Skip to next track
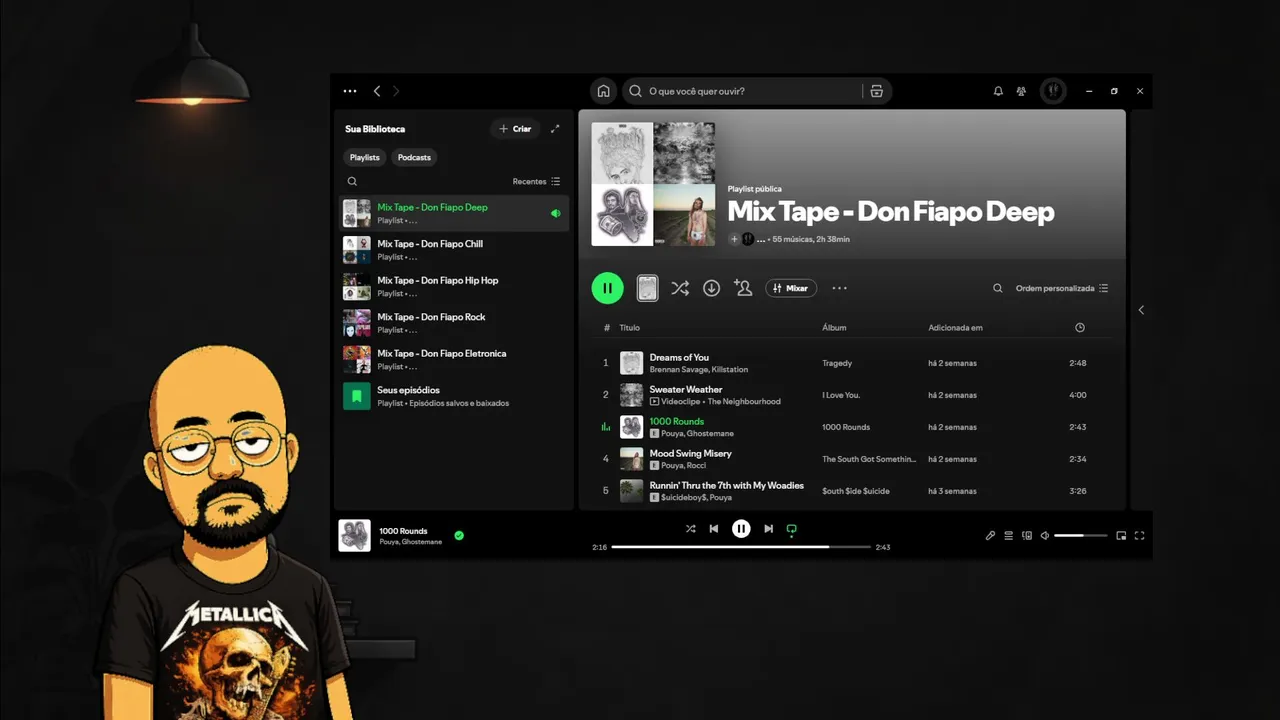Image resolution: width=1280 pixels, height=720 pixels. [x=768, y=529]
